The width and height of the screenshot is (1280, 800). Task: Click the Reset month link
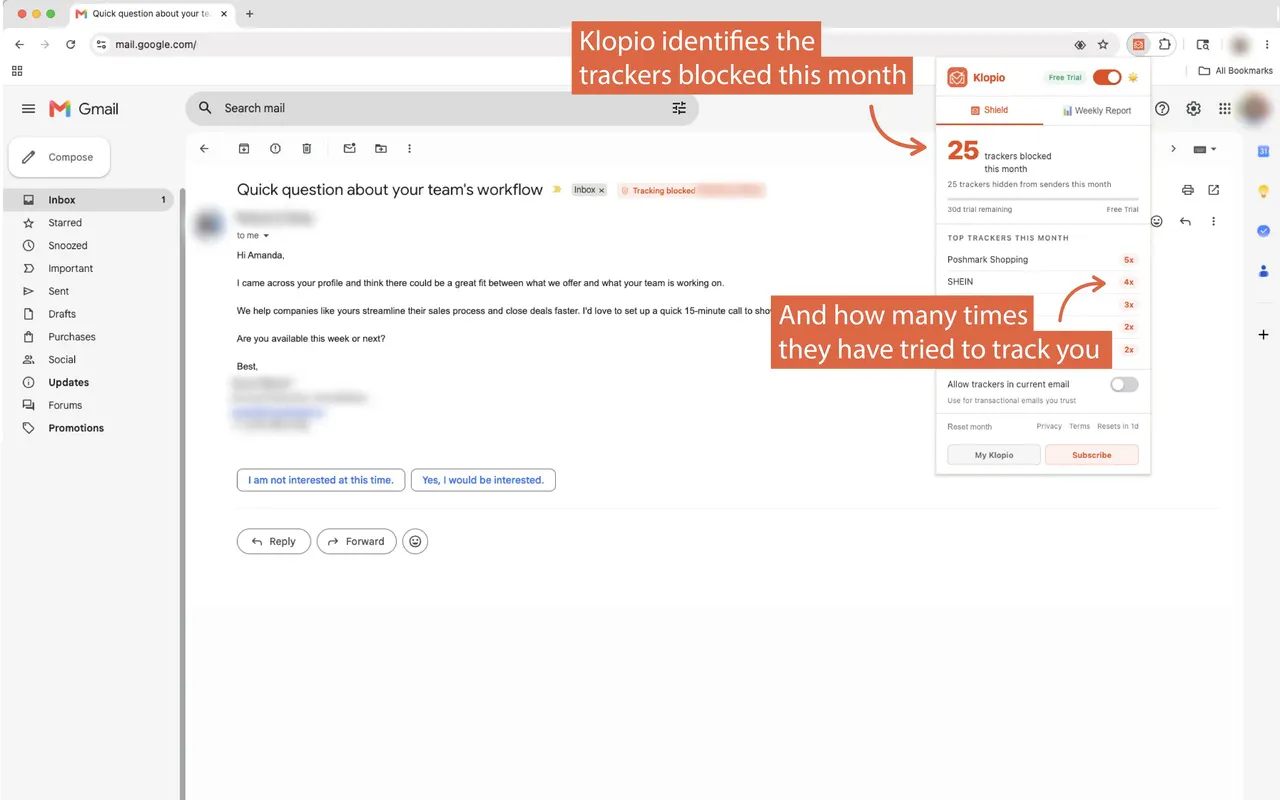tap(970, 427)
